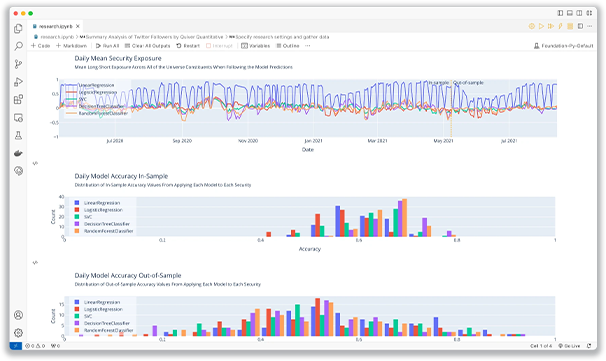
Task: Select the research.ipynb tab
Action: [56, 26]
